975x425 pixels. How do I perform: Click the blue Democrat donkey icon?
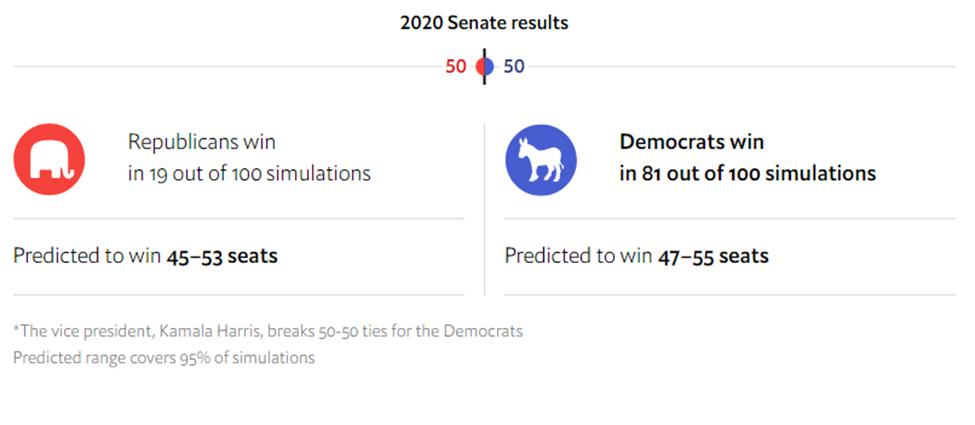540,160
